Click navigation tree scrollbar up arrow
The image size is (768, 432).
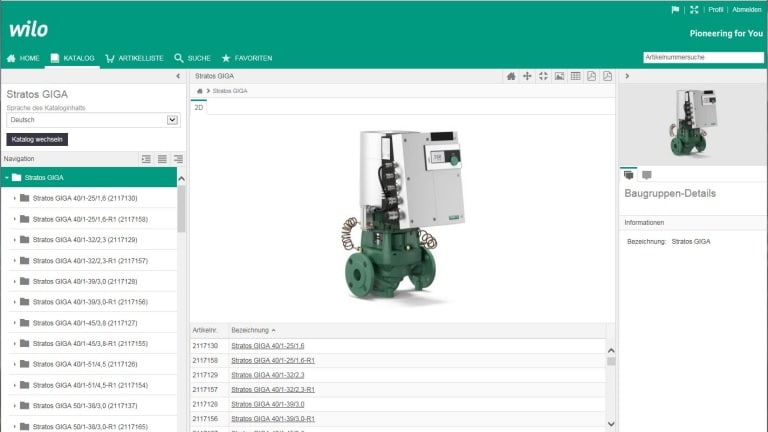(x=181, y=179)
